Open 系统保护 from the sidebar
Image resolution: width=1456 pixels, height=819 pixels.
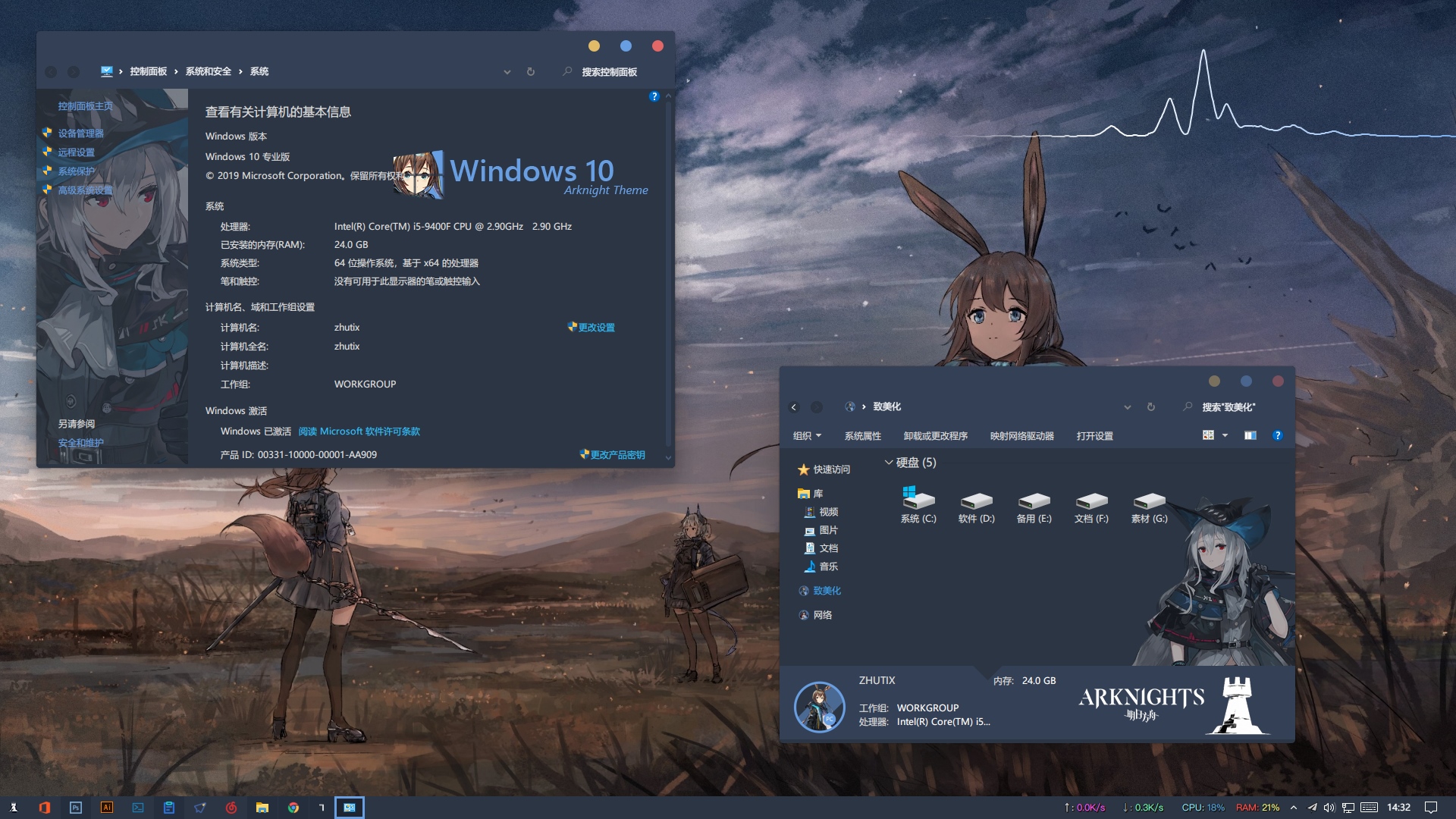pos(77,171)
